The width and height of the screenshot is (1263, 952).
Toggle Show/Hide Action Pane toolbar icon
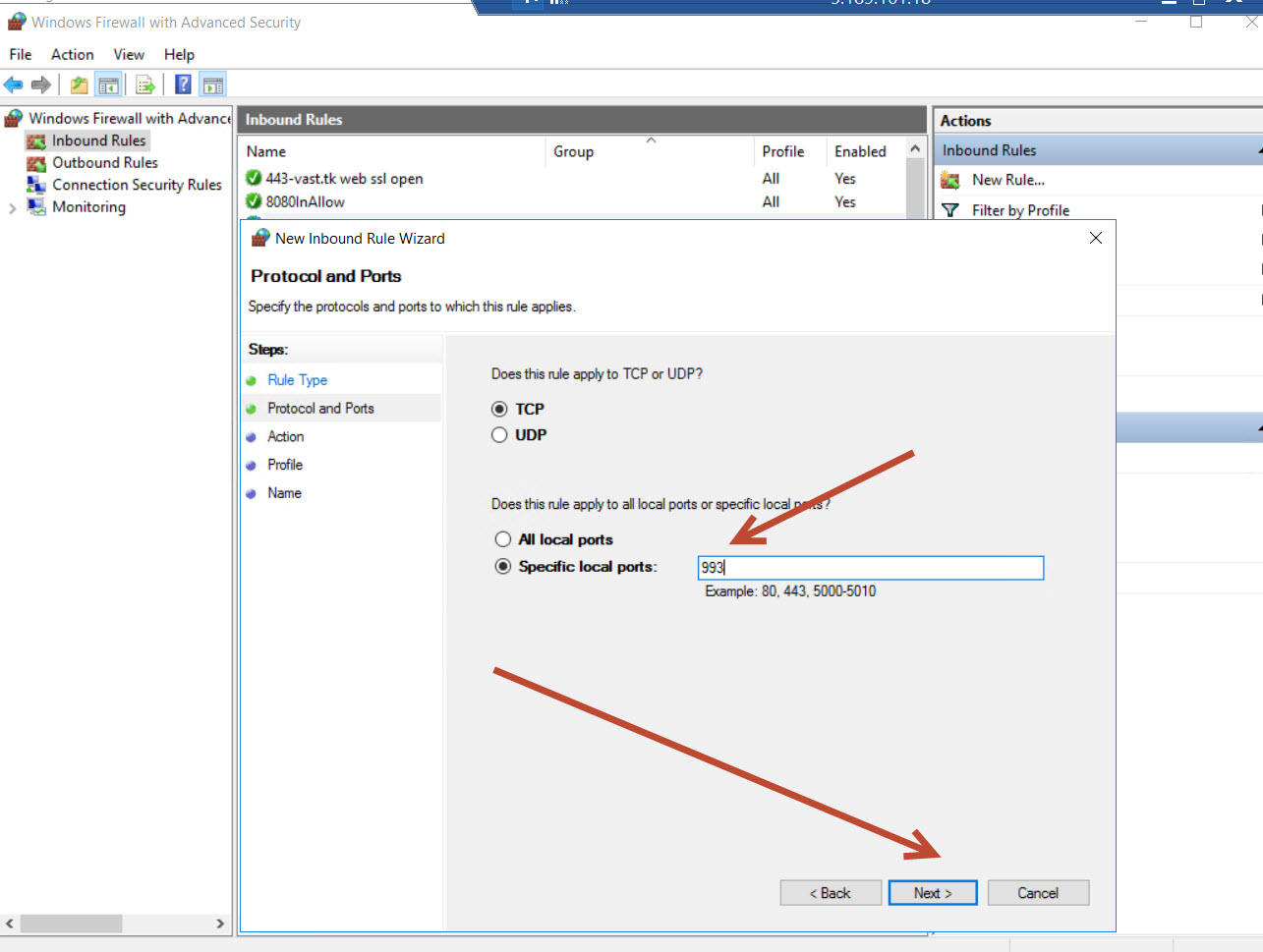click(x=212, y=85)
